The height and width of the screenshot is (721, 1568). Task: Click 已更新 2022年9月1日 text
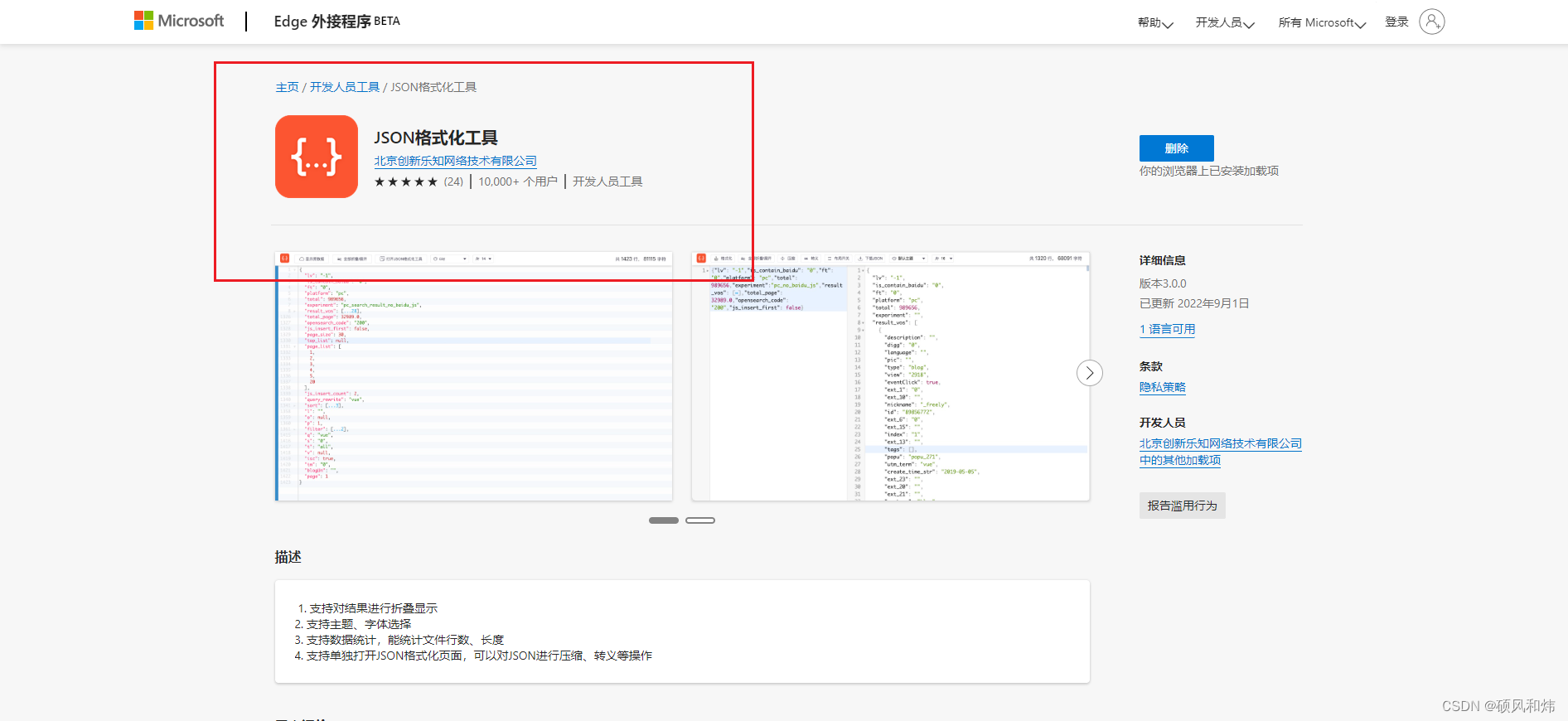[x=1194, y=303]
